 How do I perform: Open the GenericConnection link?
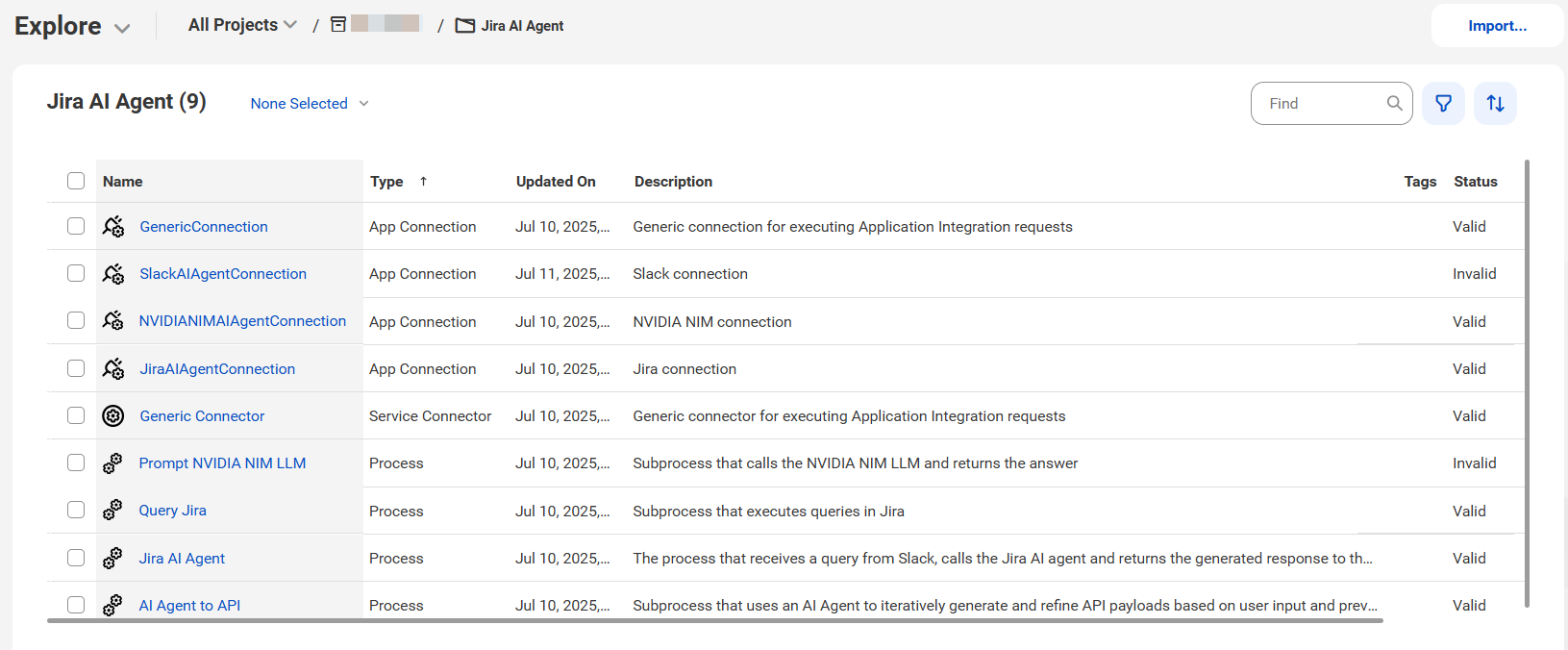tap(204, 226)
